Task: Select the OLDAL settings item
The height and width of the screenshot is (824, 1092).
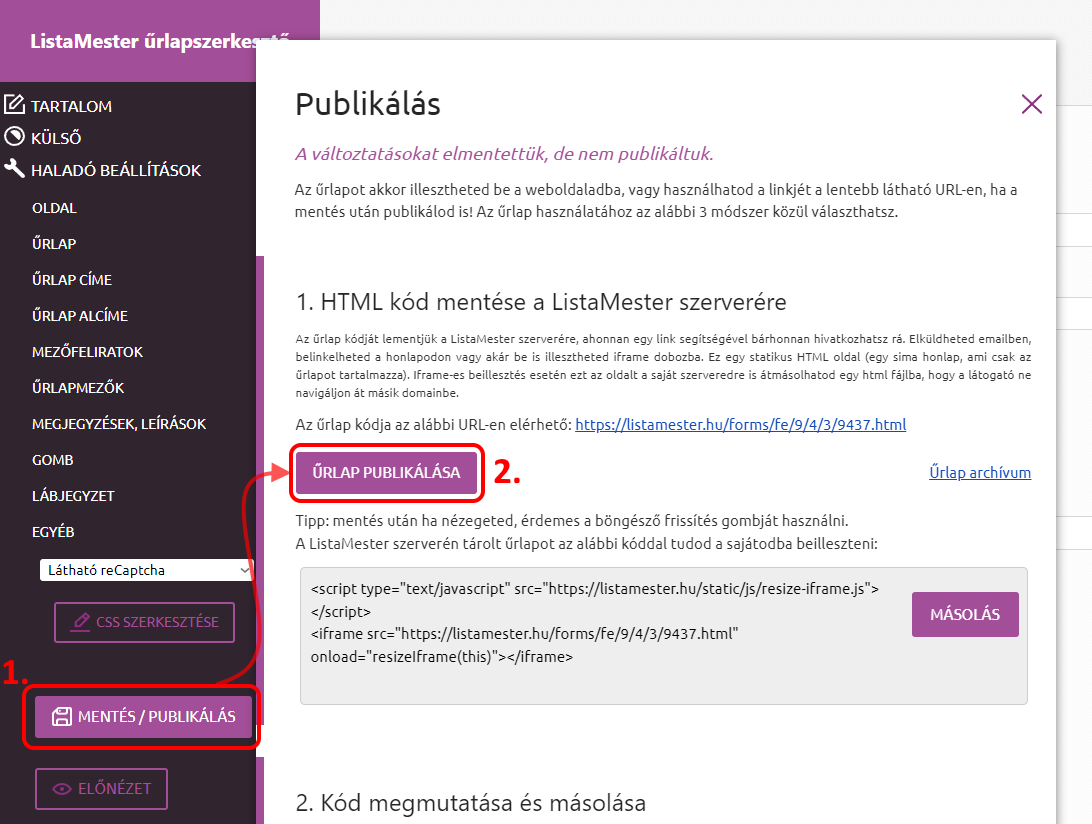Action: 54,208
